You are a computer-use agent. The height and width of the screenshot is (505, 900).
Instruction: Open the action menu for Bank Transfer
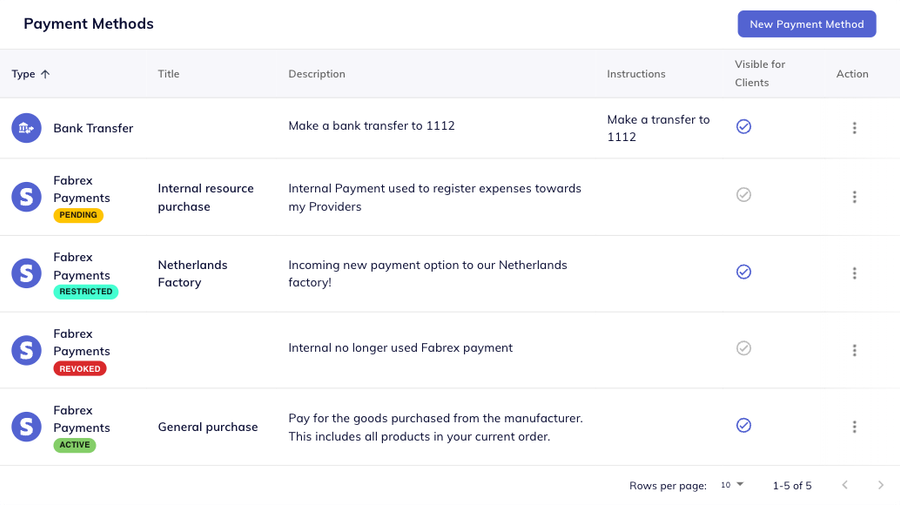click(x=854, y=128)
